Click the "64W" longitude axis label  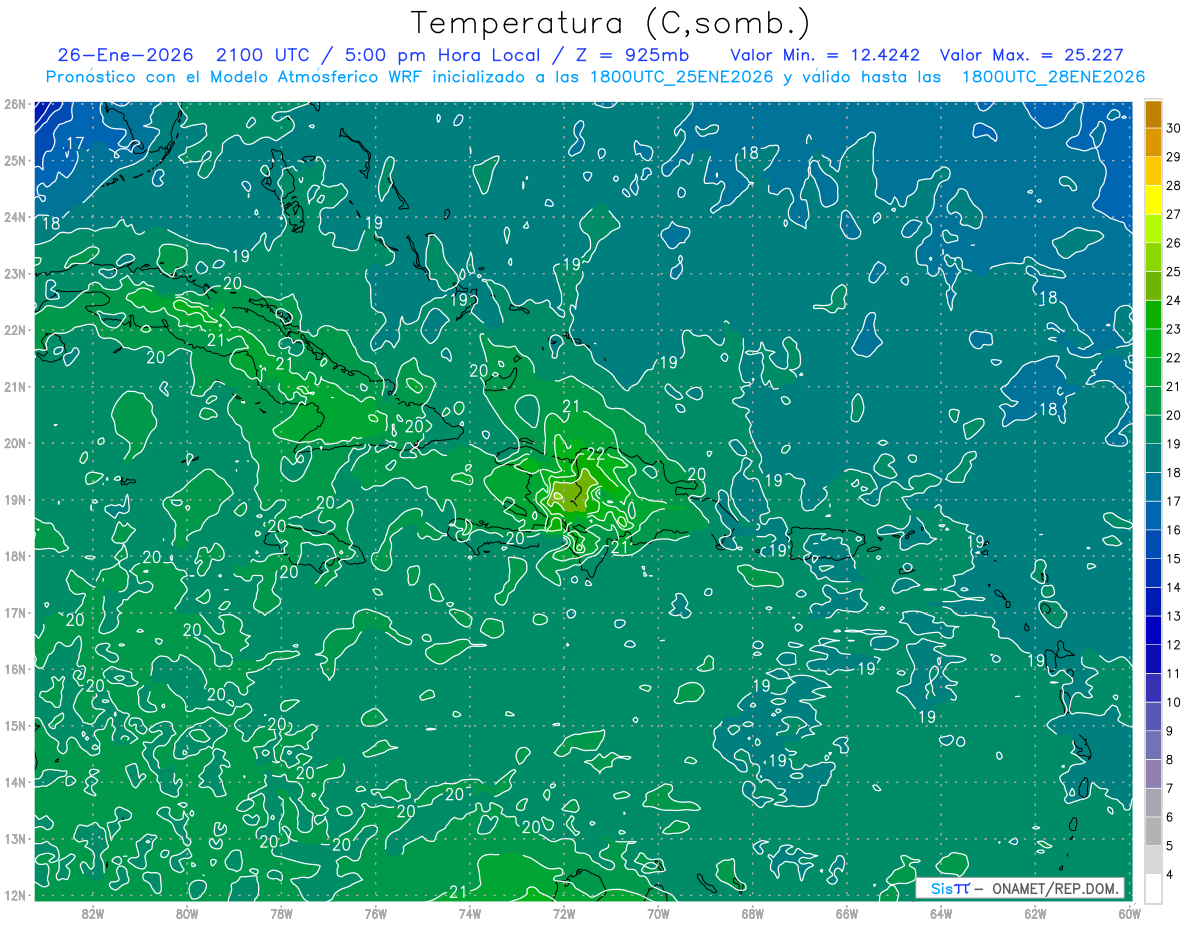click(941, 912)
